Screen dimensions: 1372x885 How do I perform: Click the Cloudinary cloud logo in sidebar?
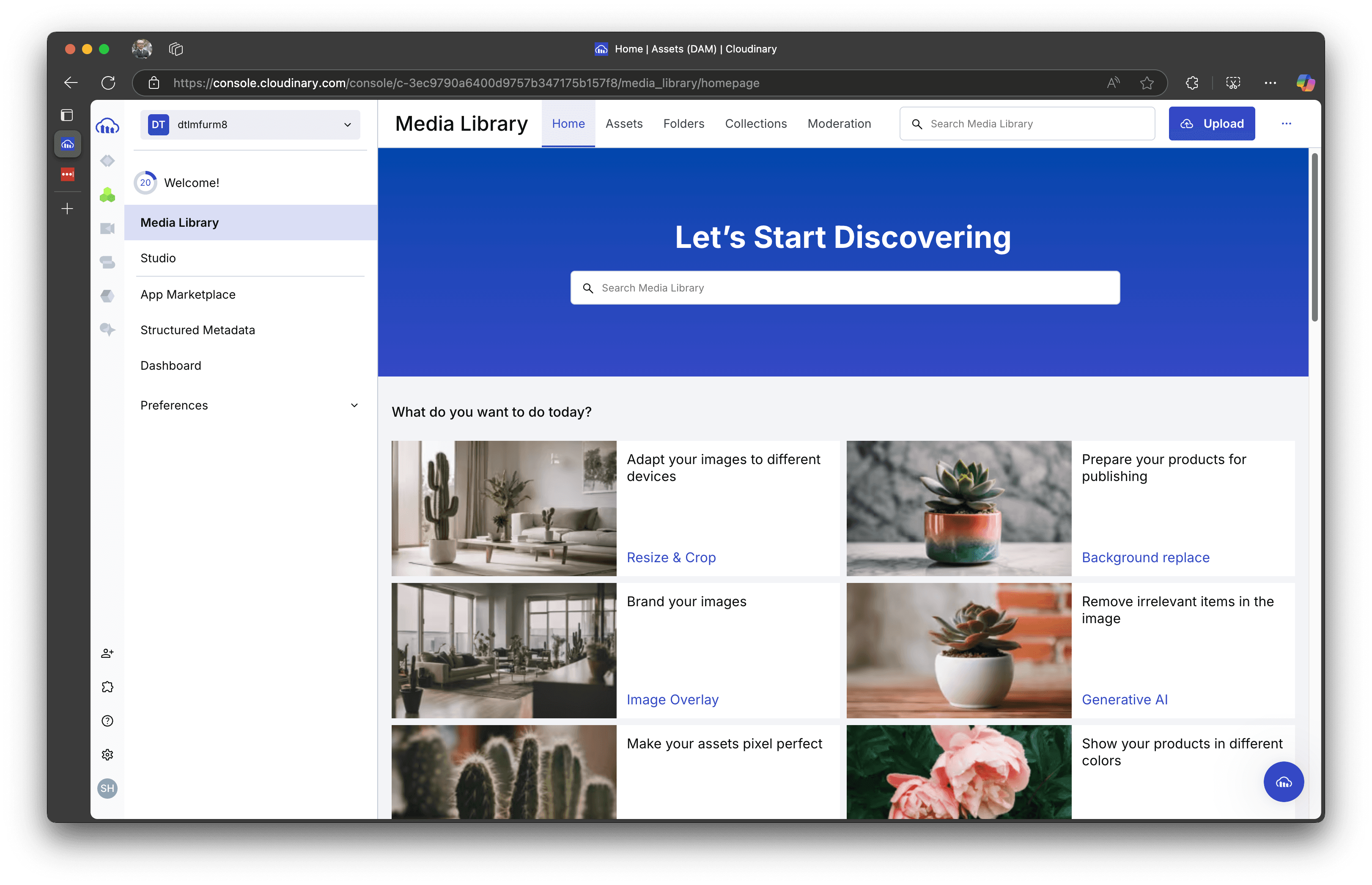pyautogui.click(x=107, y=126)
